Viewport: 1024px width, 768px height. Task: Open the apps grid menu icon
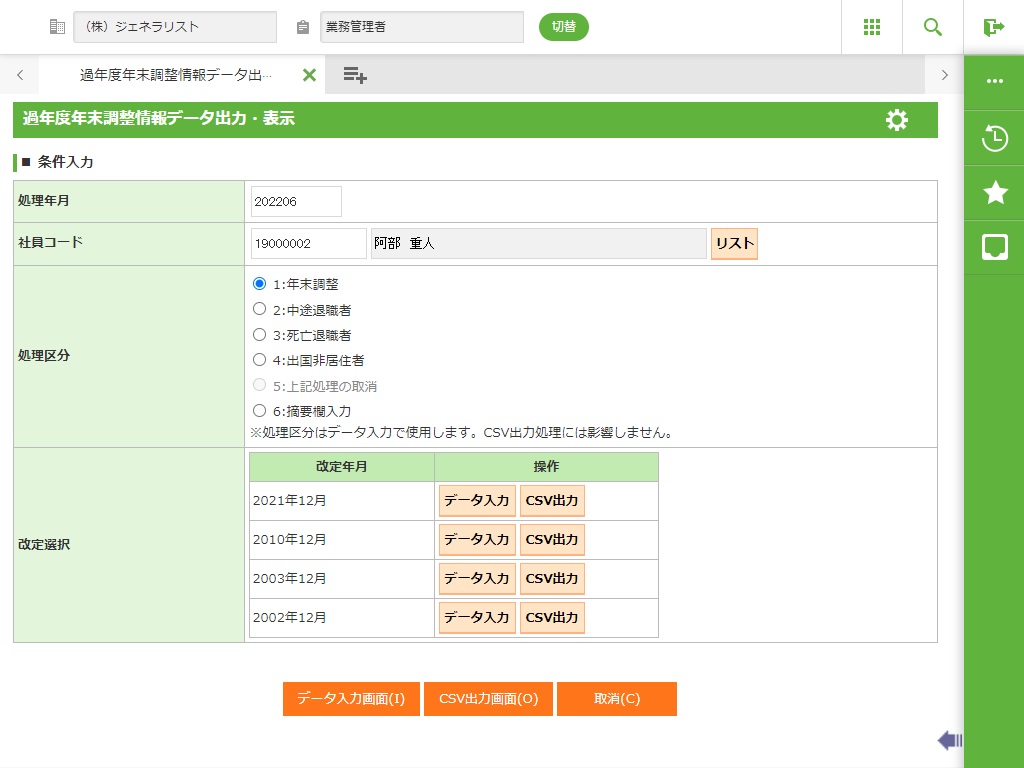pos(871,27)
